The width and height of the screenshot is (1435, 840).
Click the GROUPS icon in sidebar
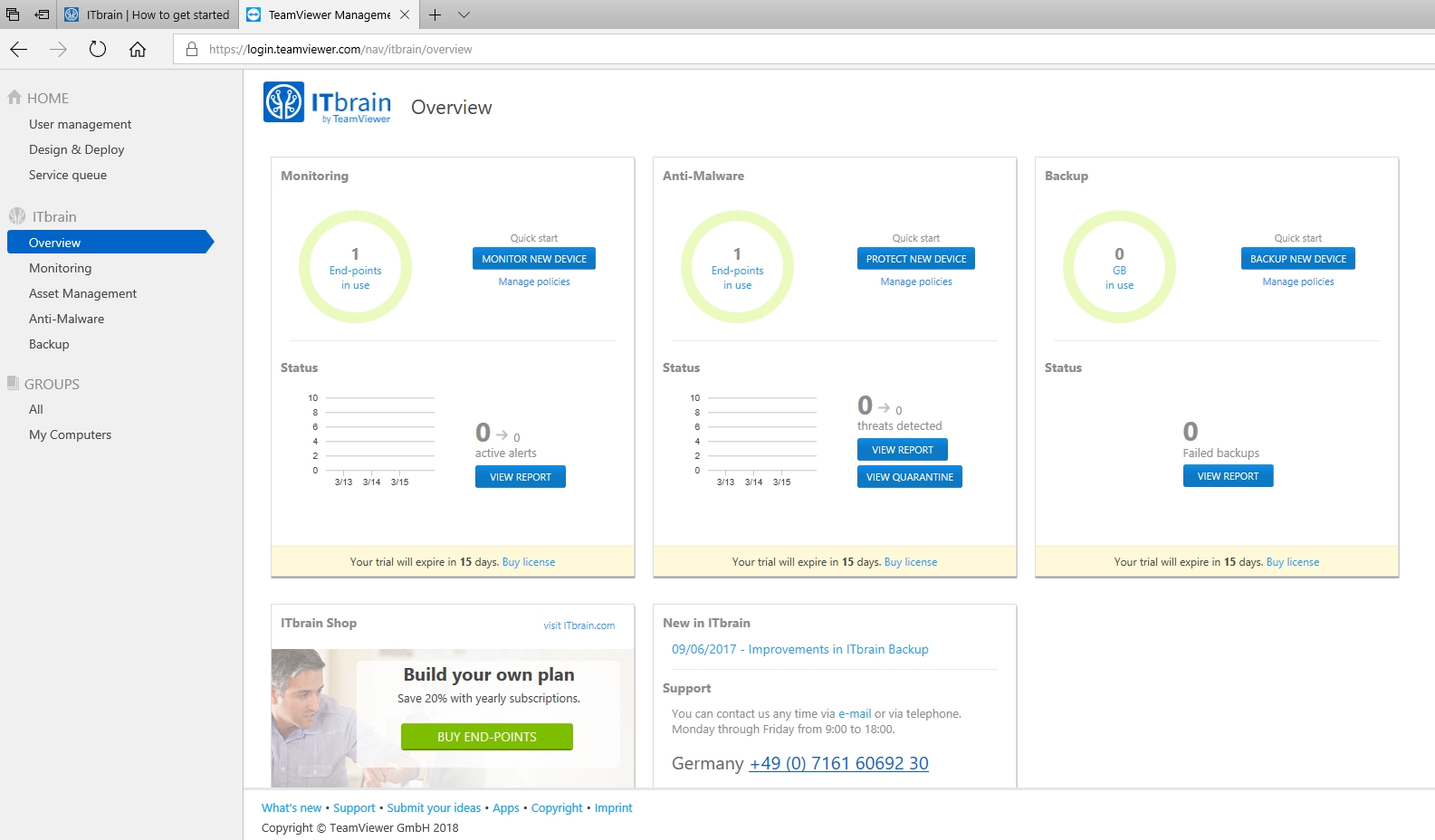pos(13,383)
